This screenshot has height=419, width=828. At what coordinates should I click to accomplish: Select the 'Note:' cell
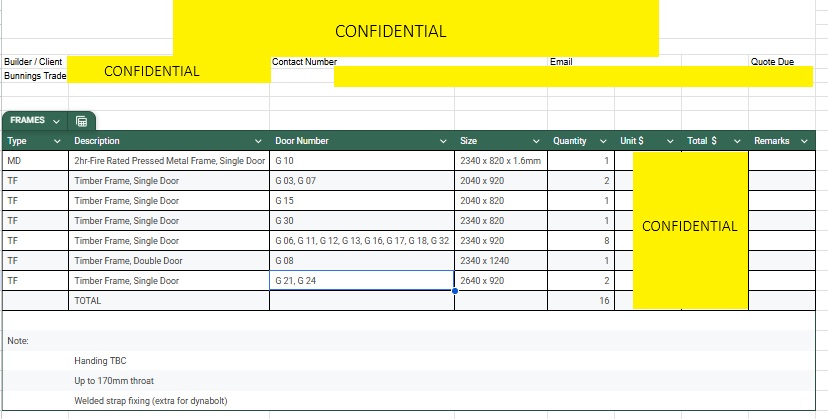35,341
